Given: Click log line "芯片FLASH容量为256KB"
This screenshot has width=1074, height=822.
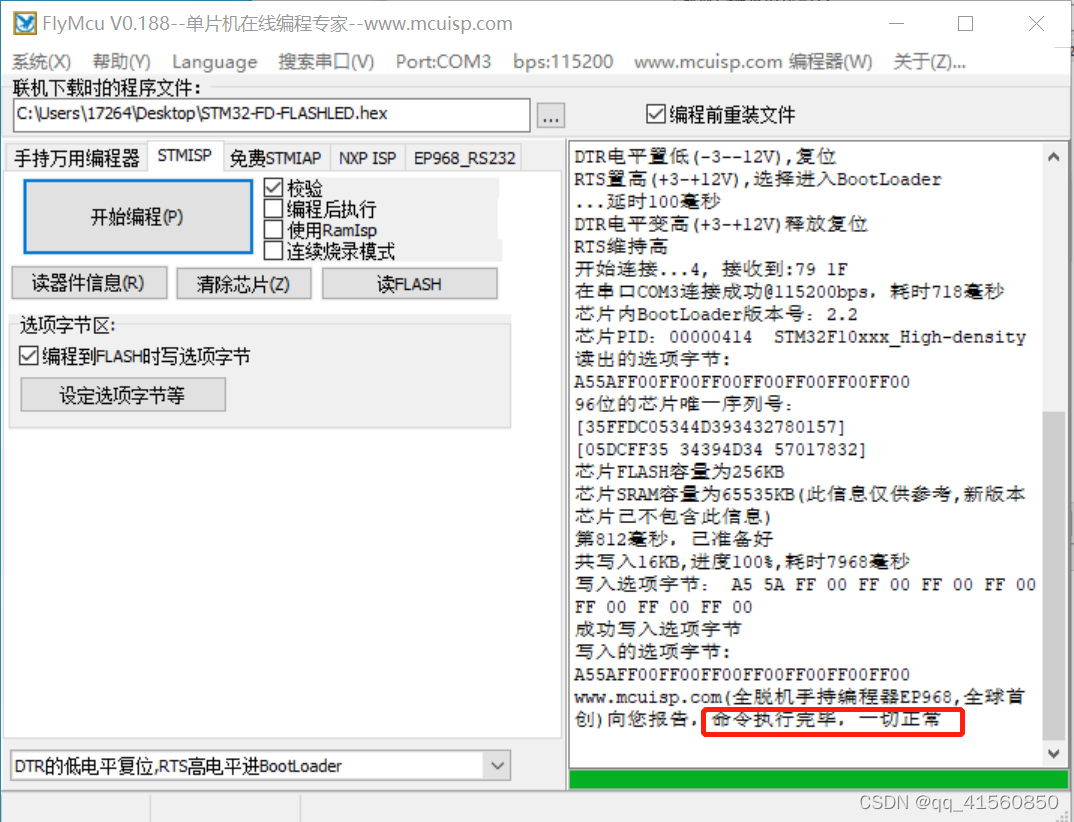Looking at the screenshot, I should (x=679, y=472).
